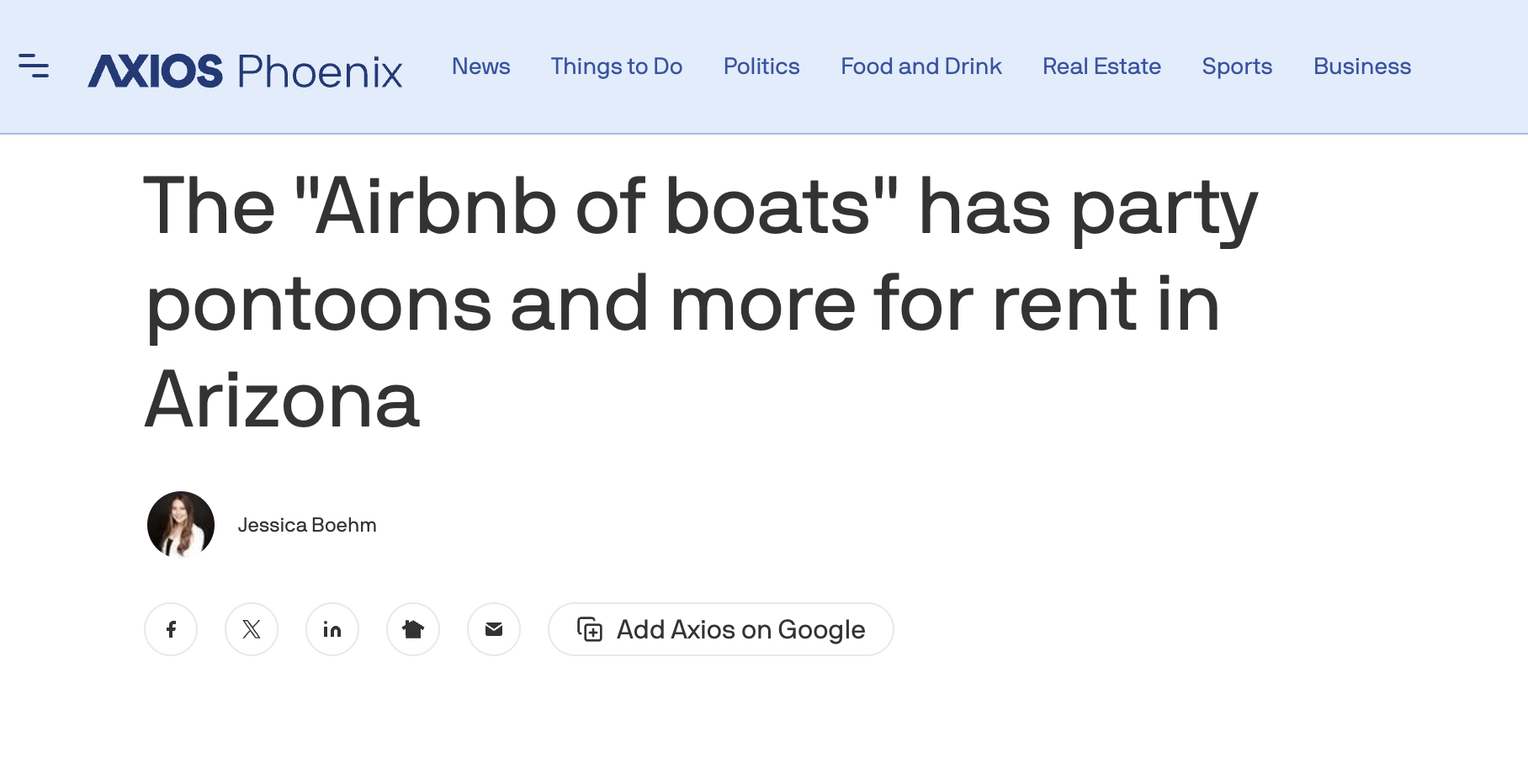Click Jessica Boehm's profile photo

point(181,525)
